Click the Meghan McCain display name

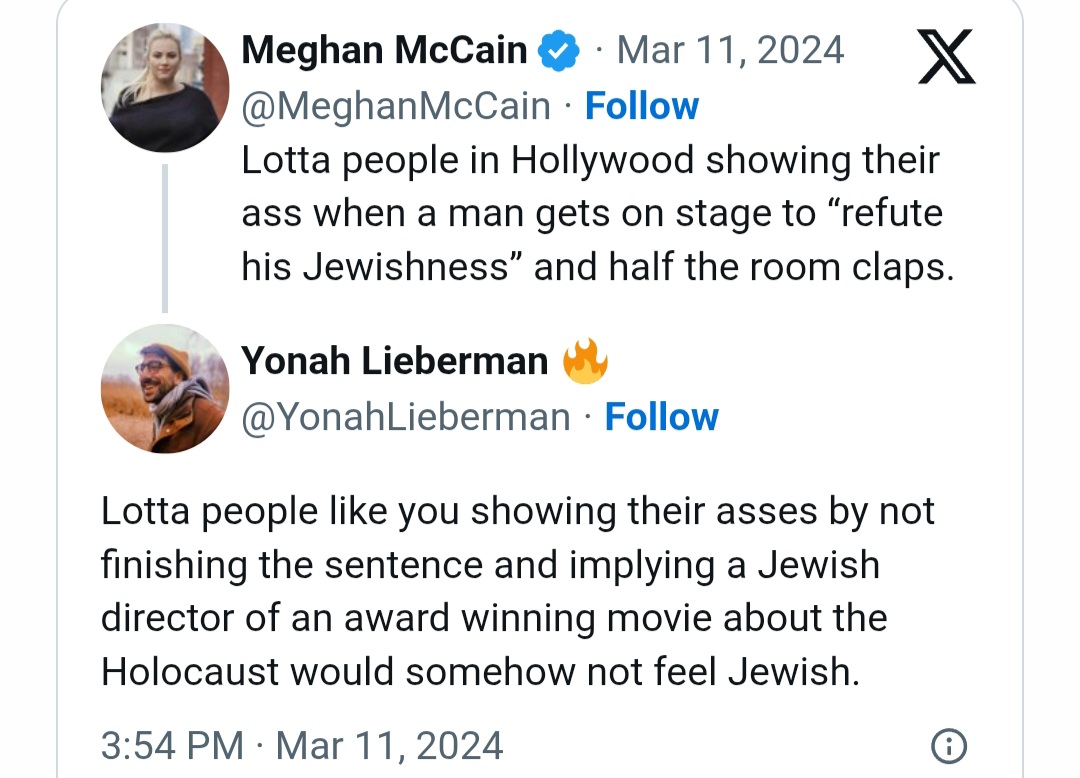click(x=384, y=50)
